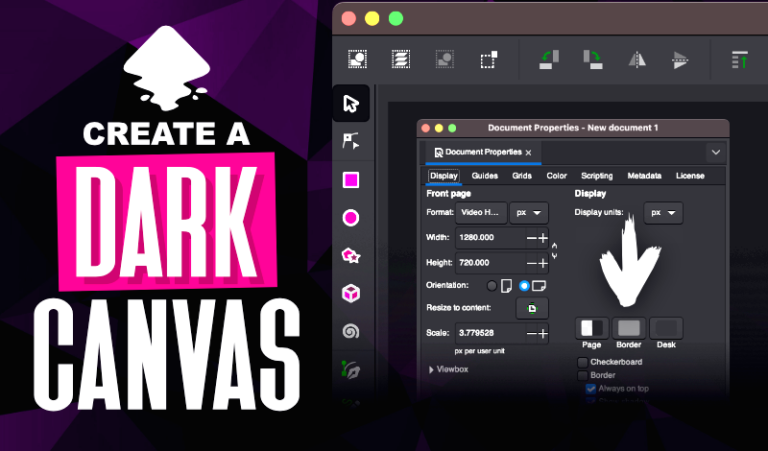Select the Ellipse tool
Viewport: 768px width, 451px height.
click(x=351, y=217)
